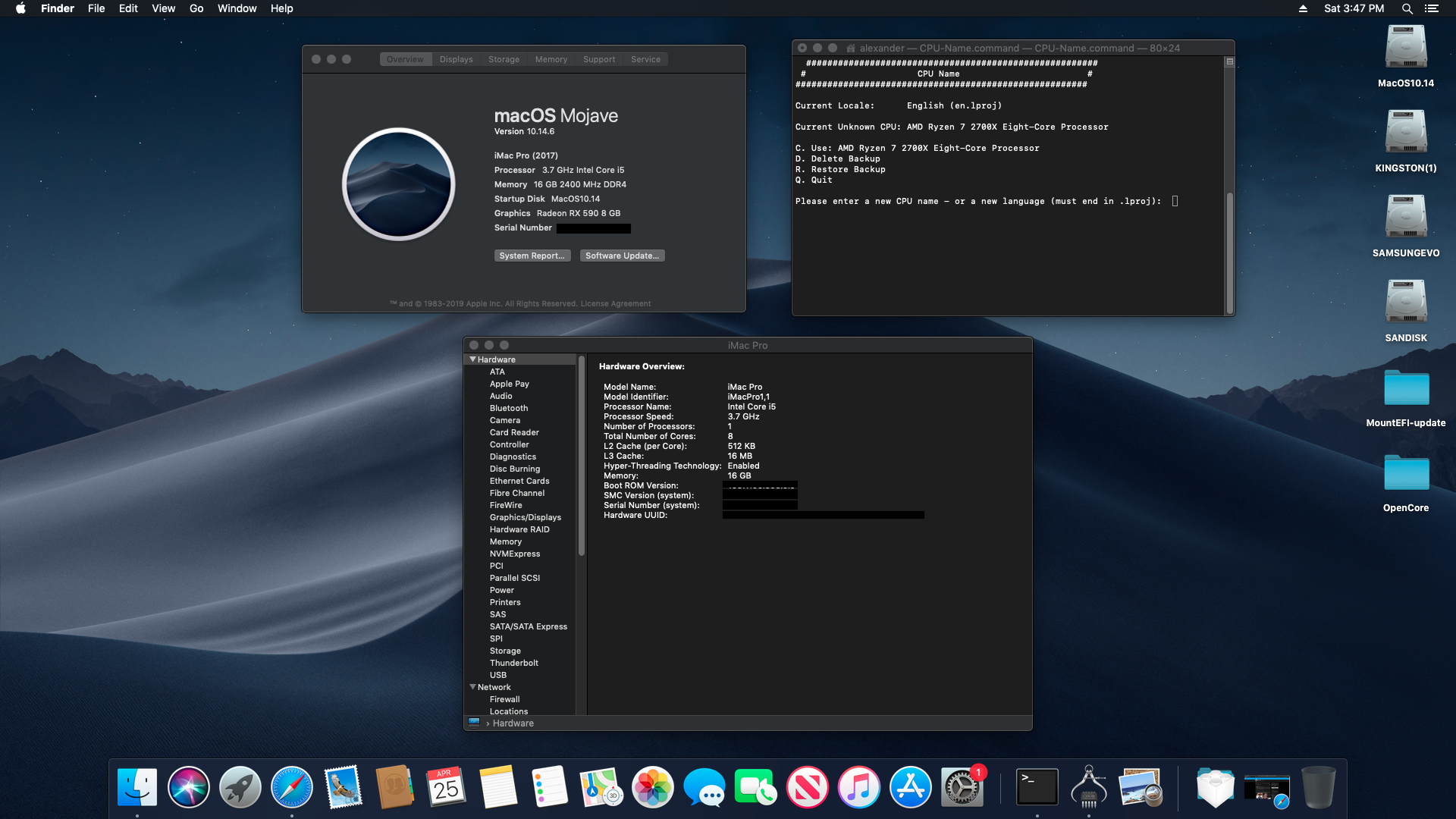Open the Notification Center menu icon

click(1431, 8)
